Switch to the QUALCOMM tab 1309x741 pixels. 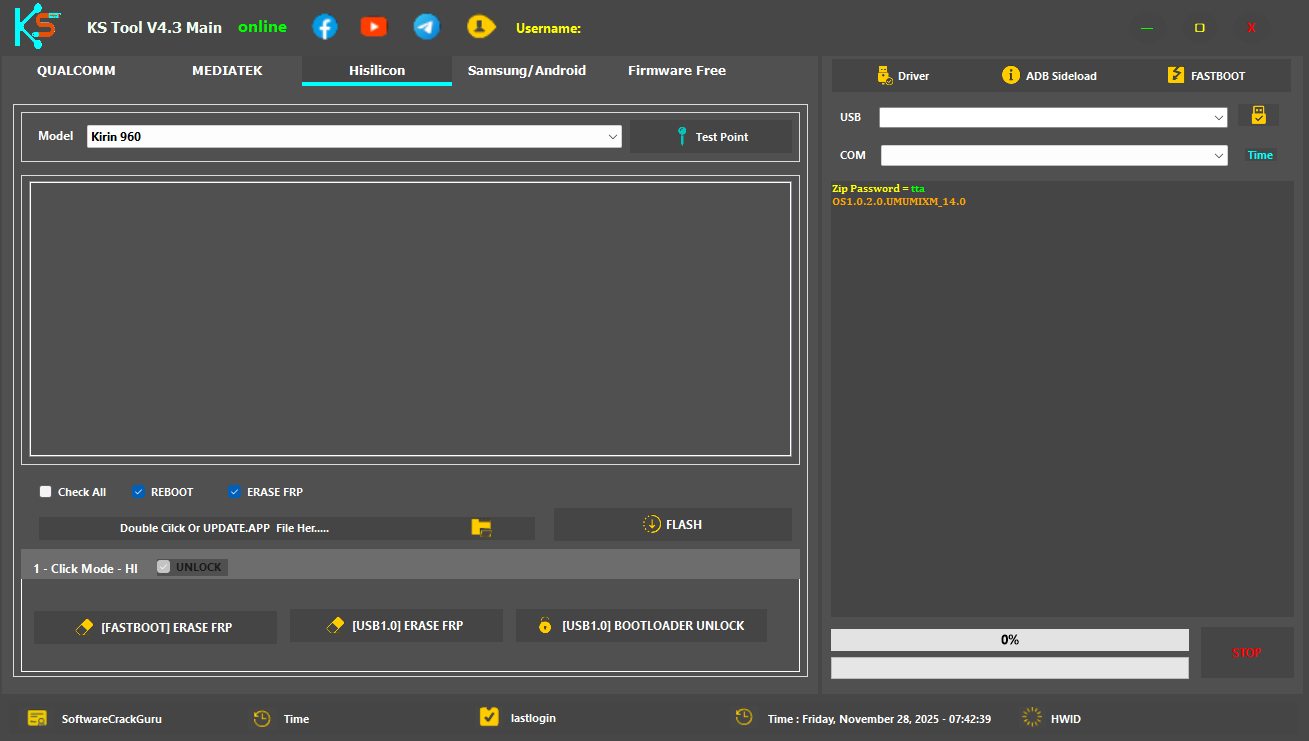coord(76,70)
